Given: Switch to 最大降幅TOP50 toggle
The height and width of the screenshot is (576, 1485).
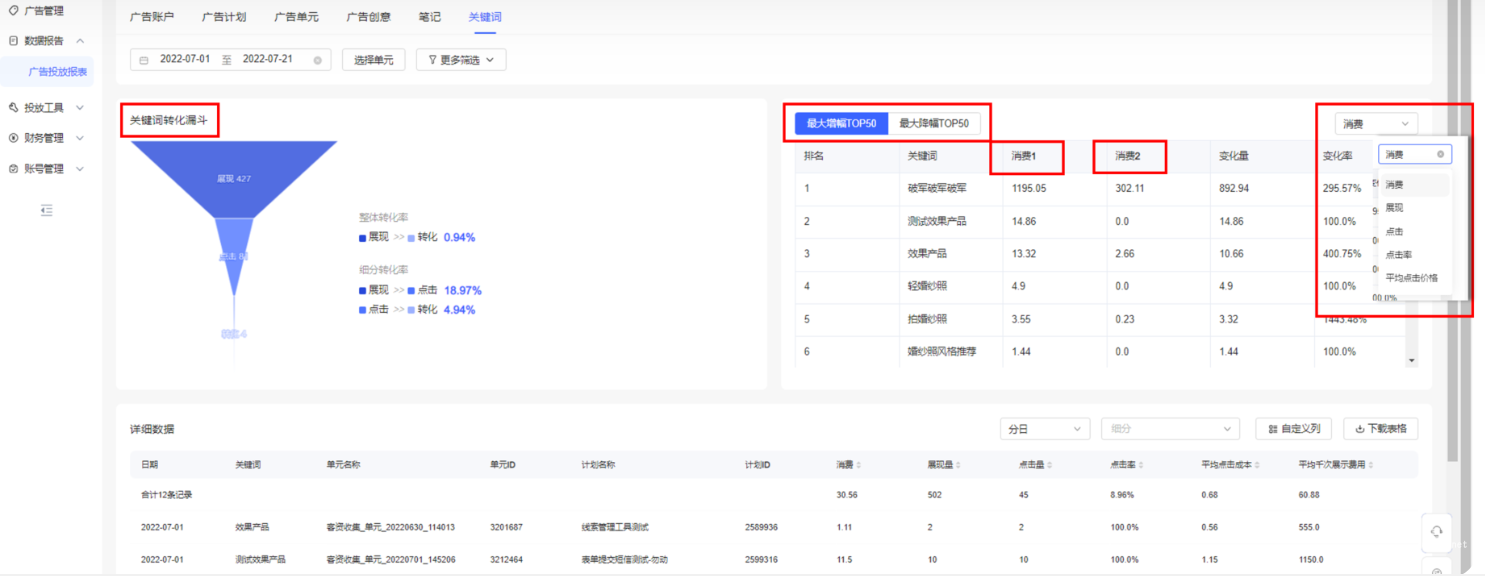Looking at the screenshot, I should (x=933, y=124).
